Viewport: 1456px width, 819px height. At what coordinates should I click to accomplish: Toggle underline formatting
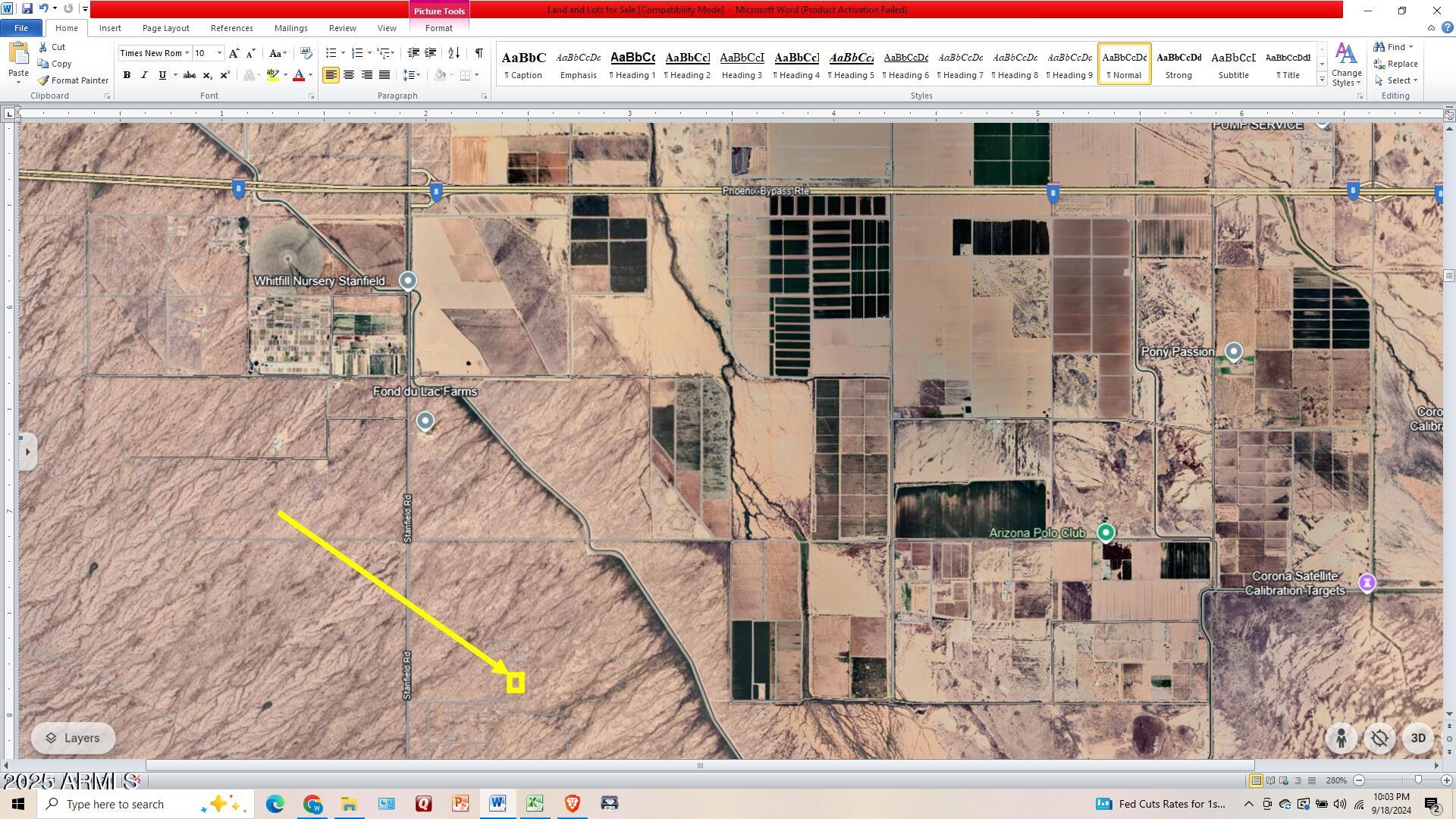(162, 75)
